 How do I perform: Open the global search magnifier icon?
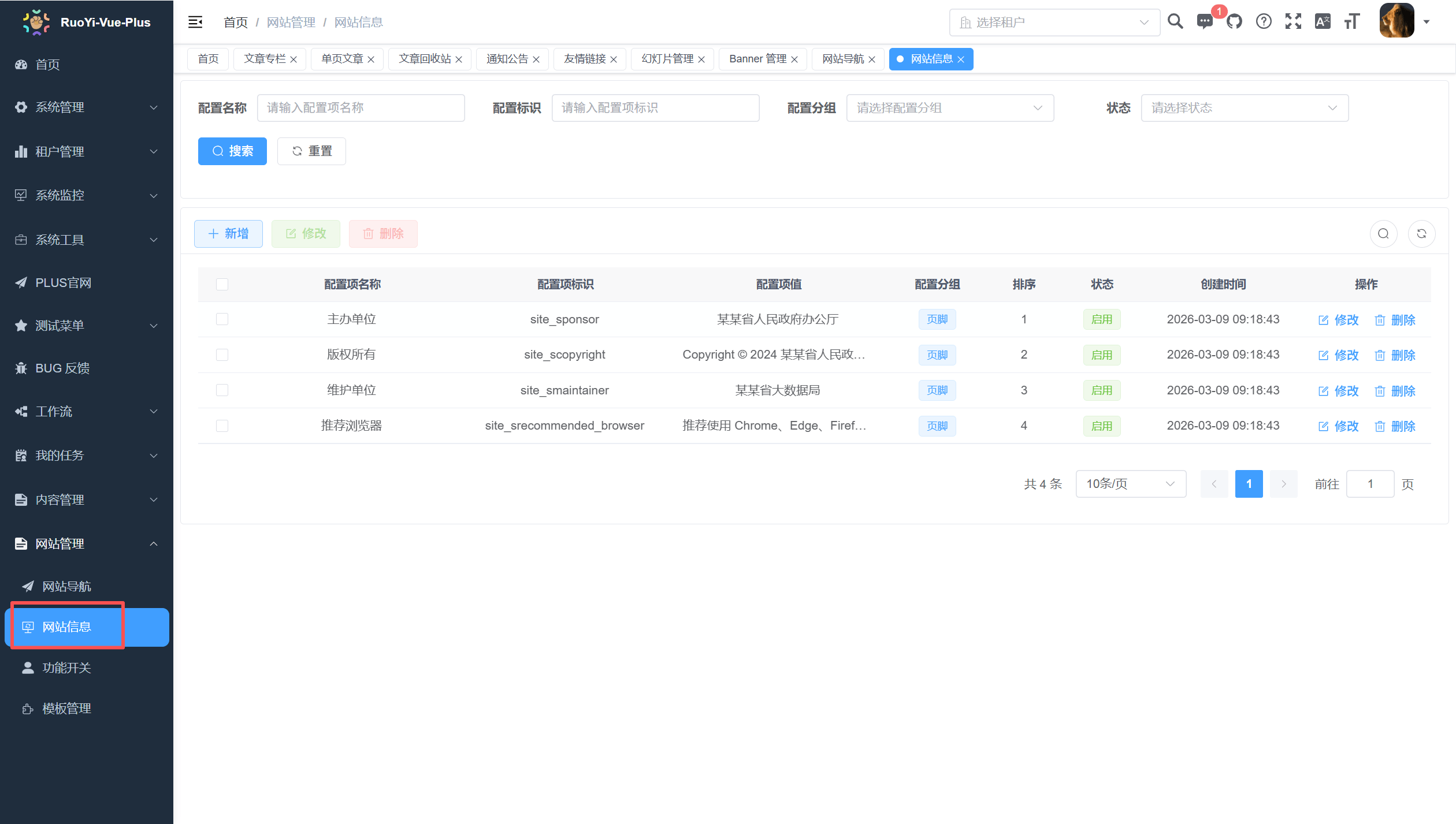[x=1175, y=21]
